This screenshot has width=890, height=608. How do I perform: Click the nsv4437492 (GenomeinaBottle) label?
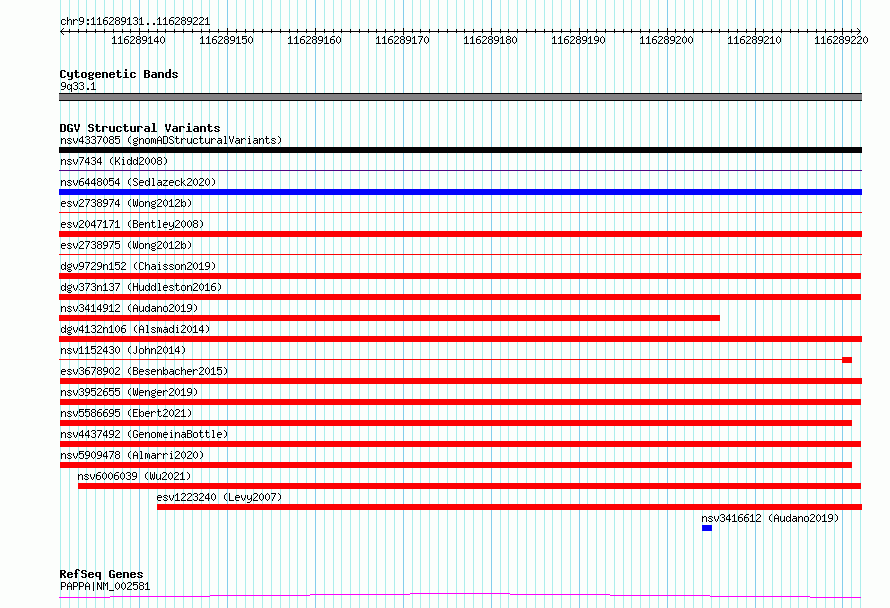[144, 434]
